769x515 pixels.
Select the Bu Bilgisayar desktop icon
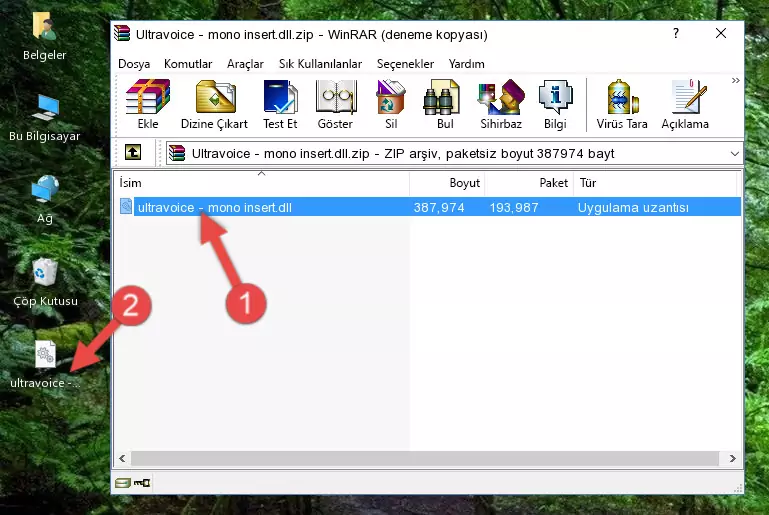(x=44, y=118)
